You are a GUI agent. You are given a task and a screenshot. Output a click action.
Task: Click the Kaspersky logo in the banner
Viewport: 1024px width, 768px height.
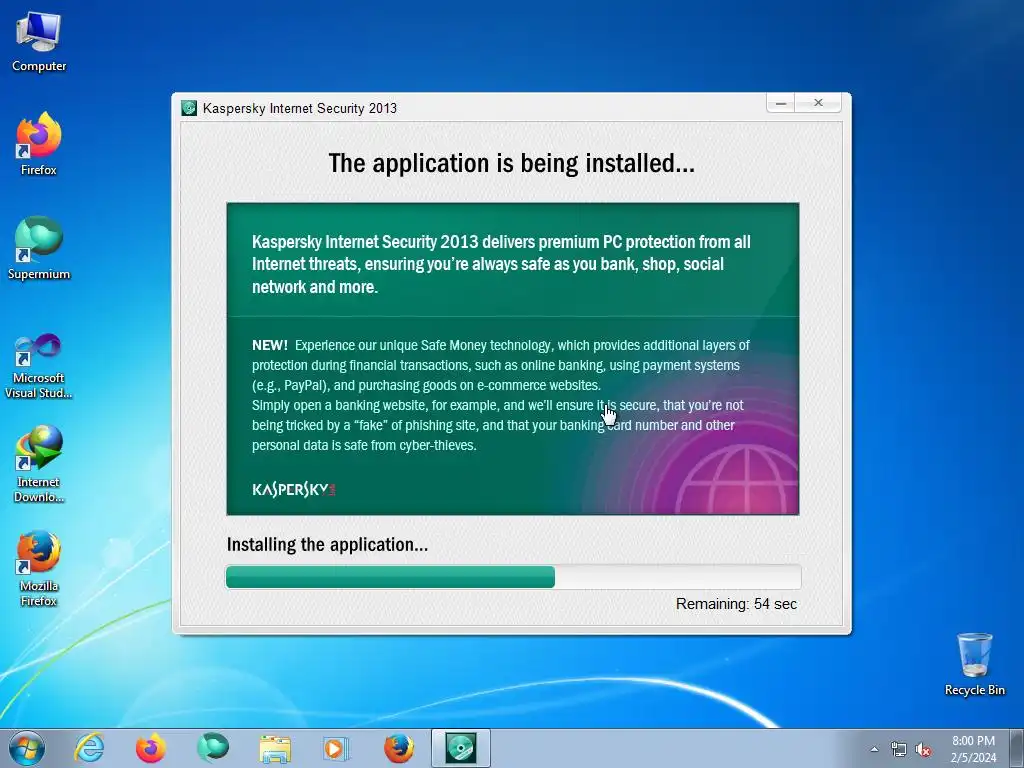pos(293,489)
